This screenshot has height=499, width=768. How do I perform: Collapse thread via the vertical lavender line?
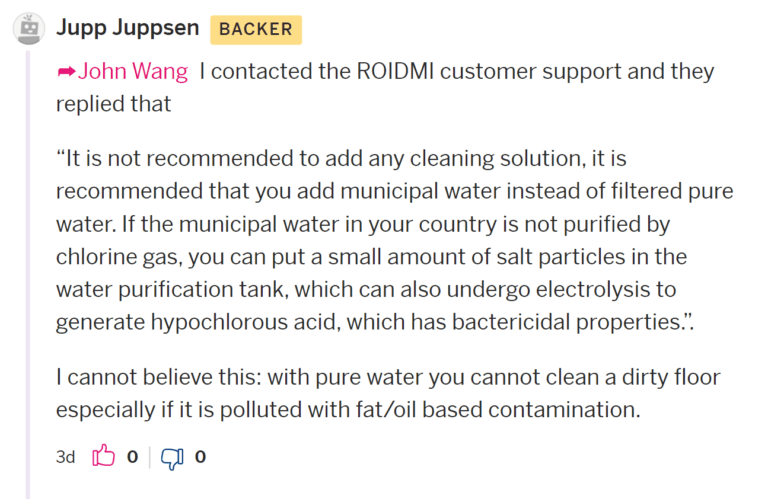pos(28,274)
